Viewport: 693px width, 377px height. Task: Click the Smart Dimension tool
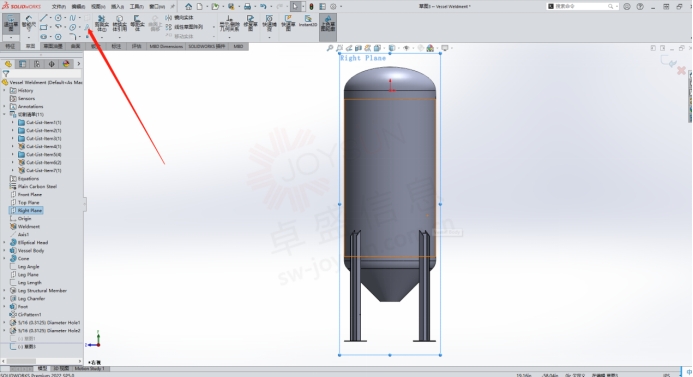(28, 23)
